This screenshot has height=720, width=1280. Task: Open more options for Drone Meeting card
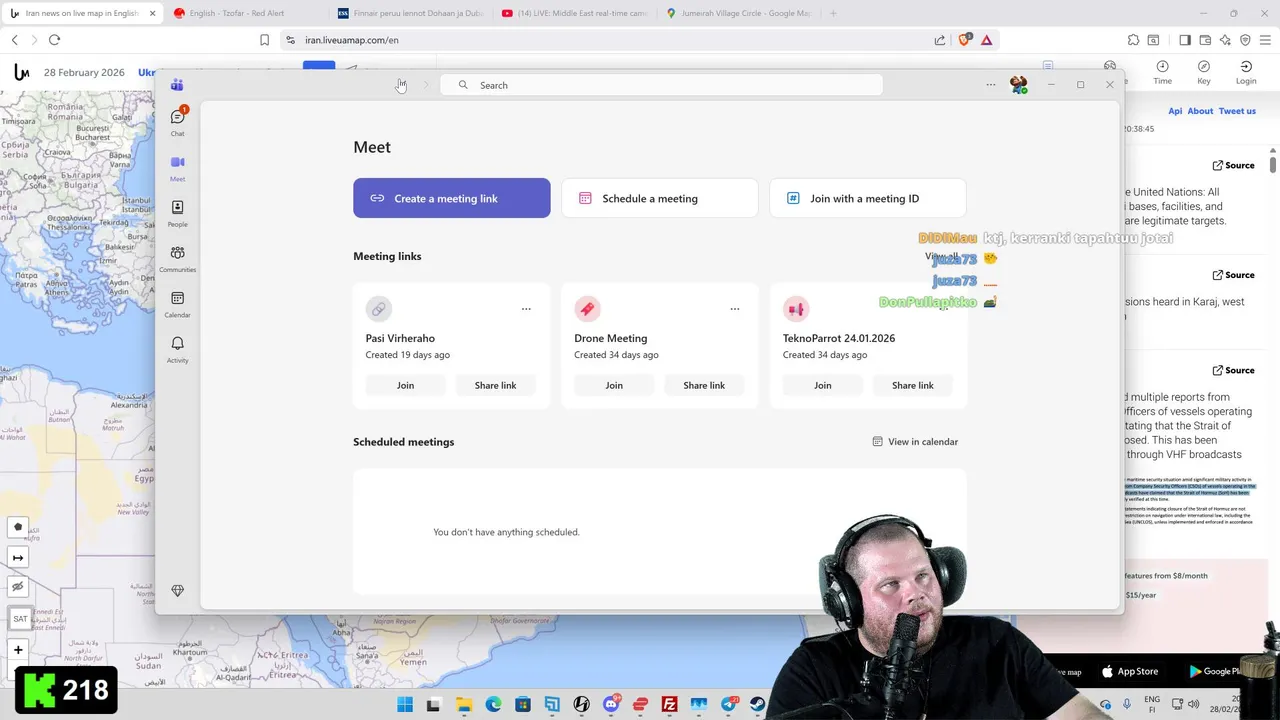pos(735,309)
